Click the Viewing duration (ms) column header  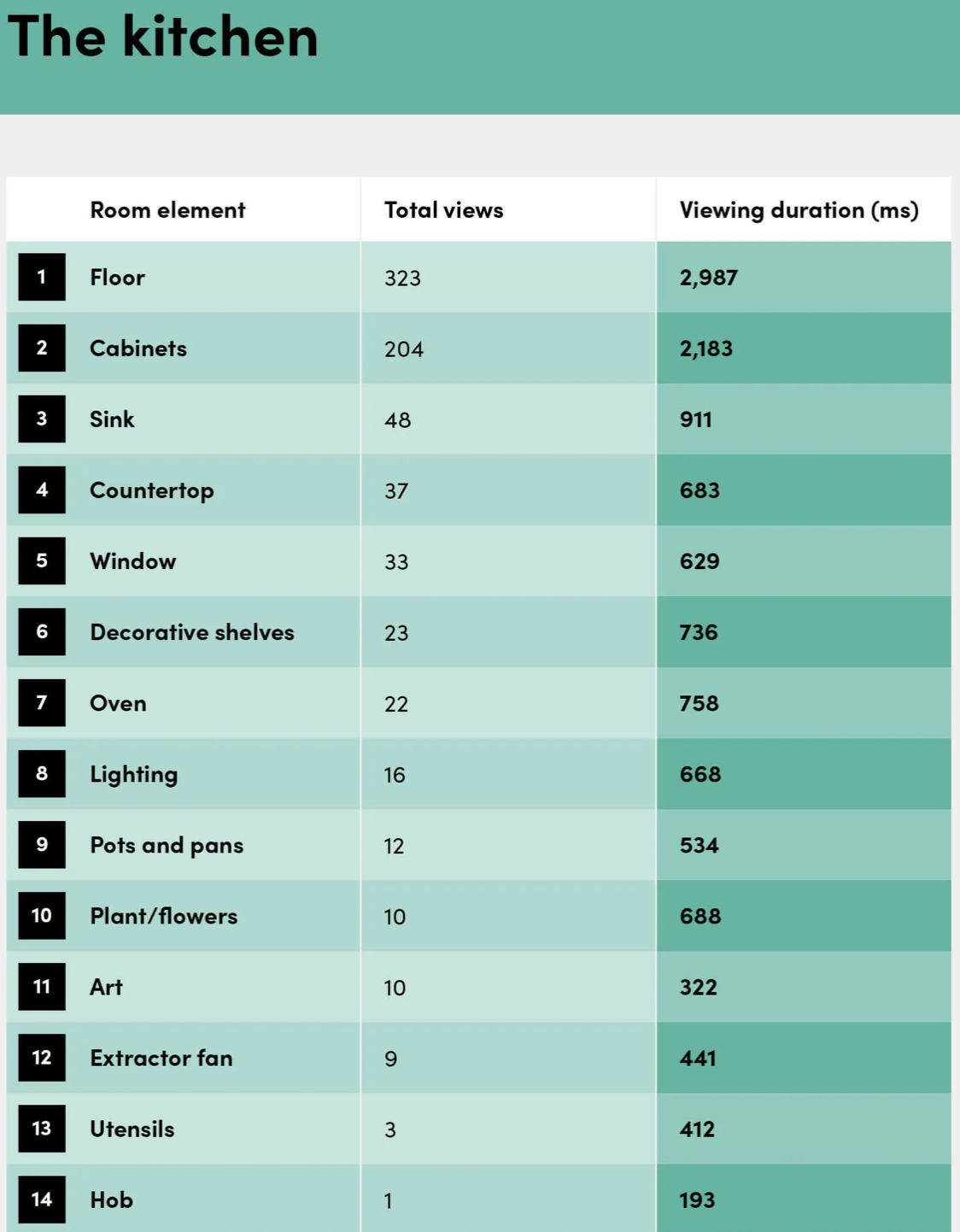pyautogui.click(x=799, y=210)
